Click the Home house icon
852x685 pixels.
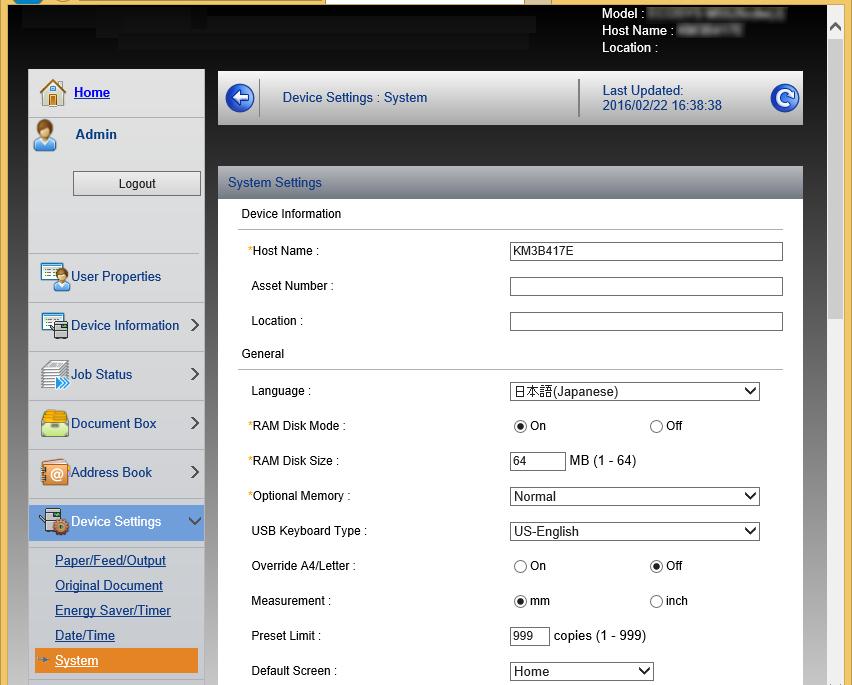53,92
